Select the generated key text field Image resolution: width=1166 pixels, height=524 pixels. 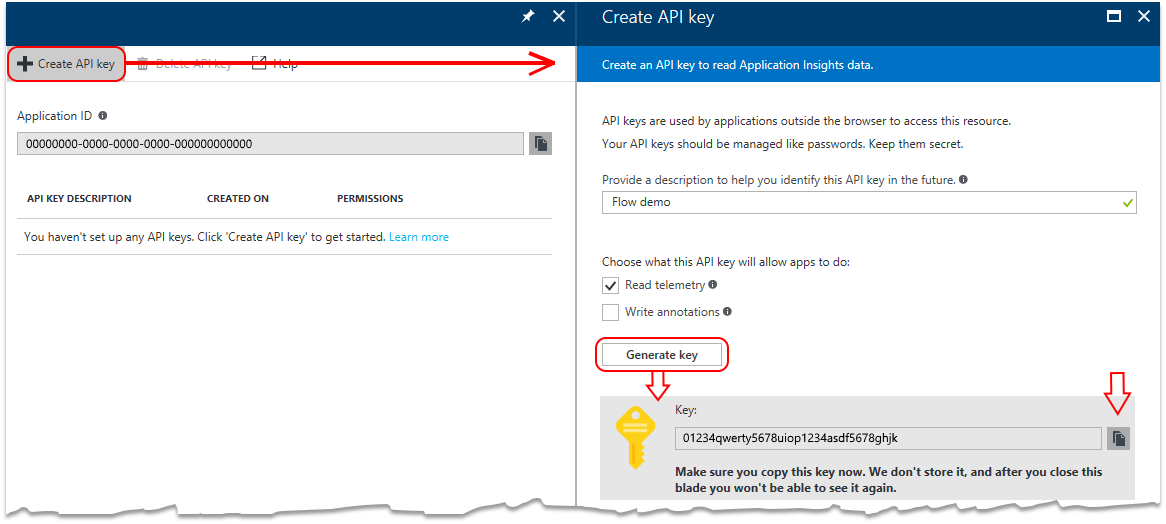coord(887,438)
